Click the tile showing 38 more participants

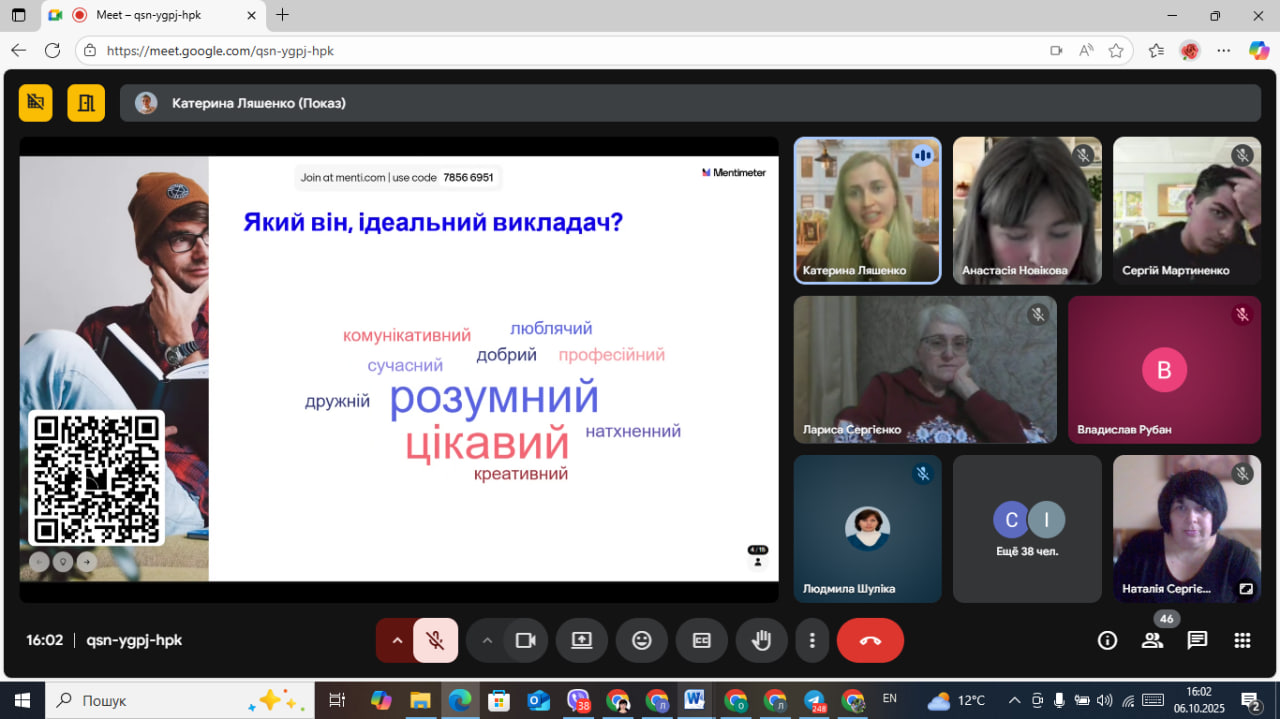pos(1027,529)
